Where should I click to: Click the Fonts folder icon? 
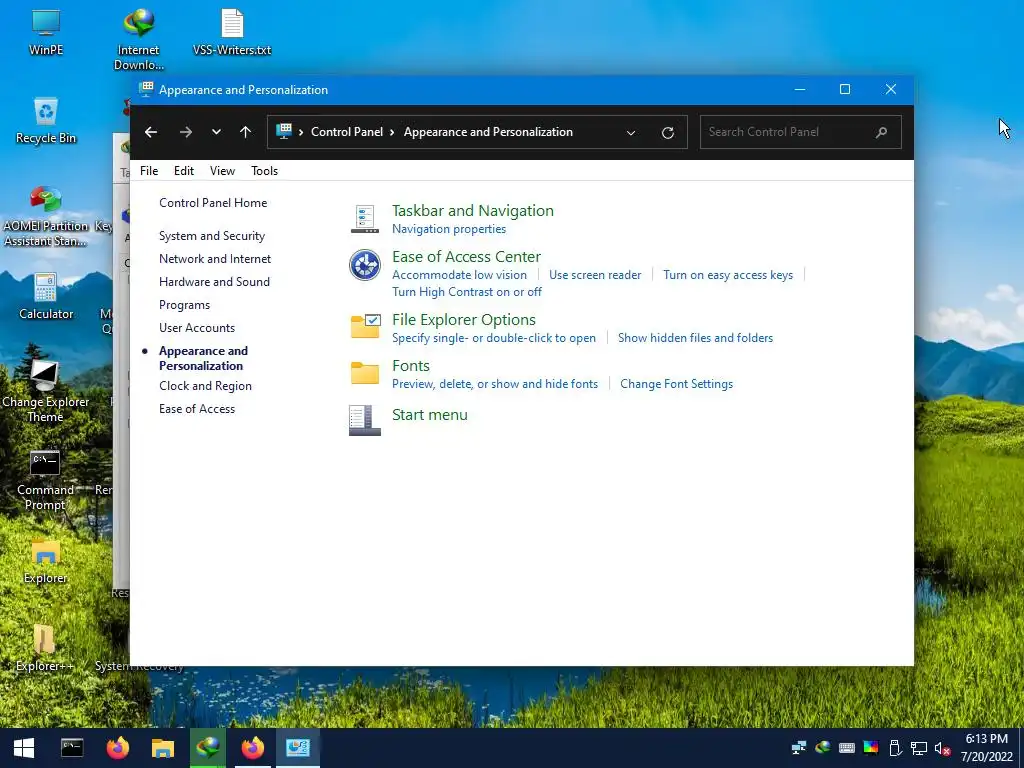364,372
